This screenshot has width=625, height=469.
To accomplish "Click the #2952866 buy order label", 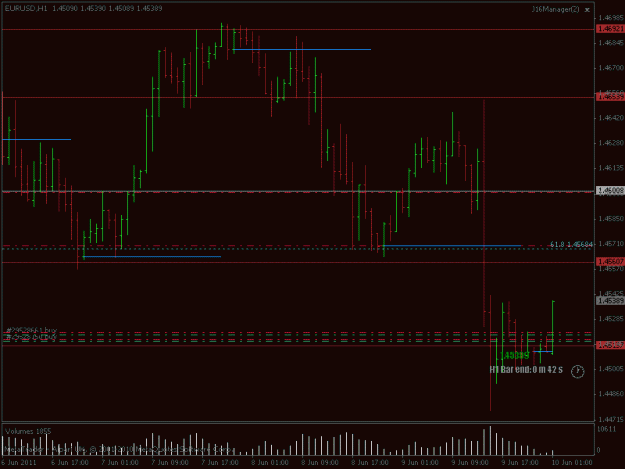I will (x=31, y=330).
